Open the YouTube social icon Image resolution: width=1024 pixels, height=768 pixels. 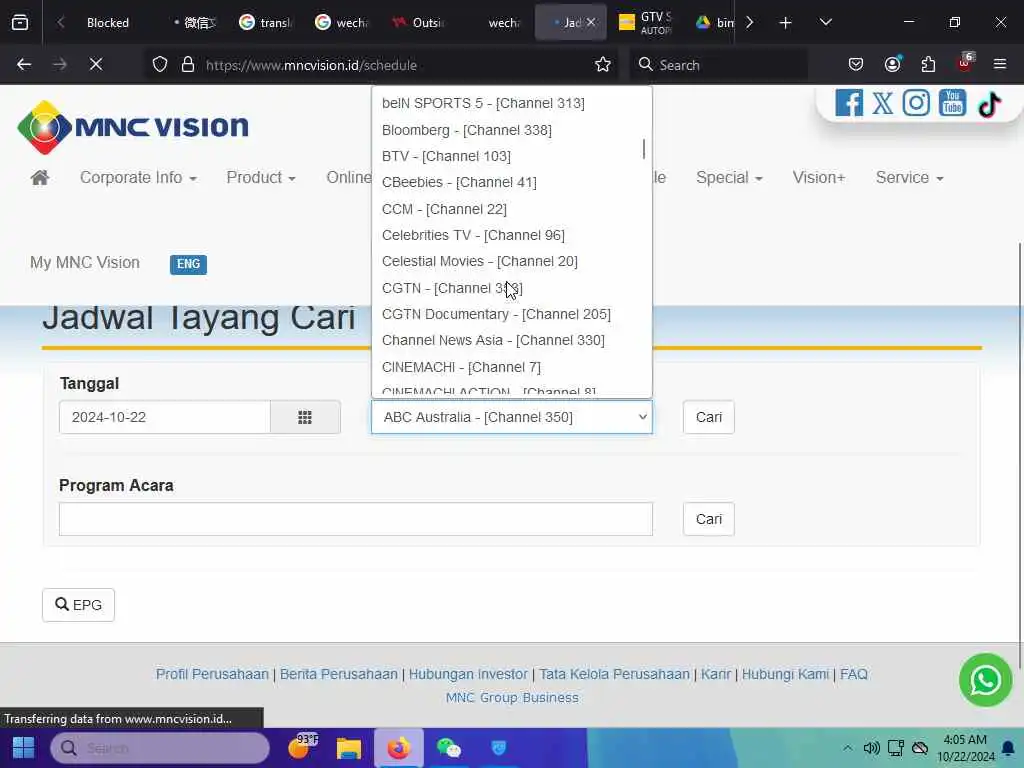(x=952, y=103)
